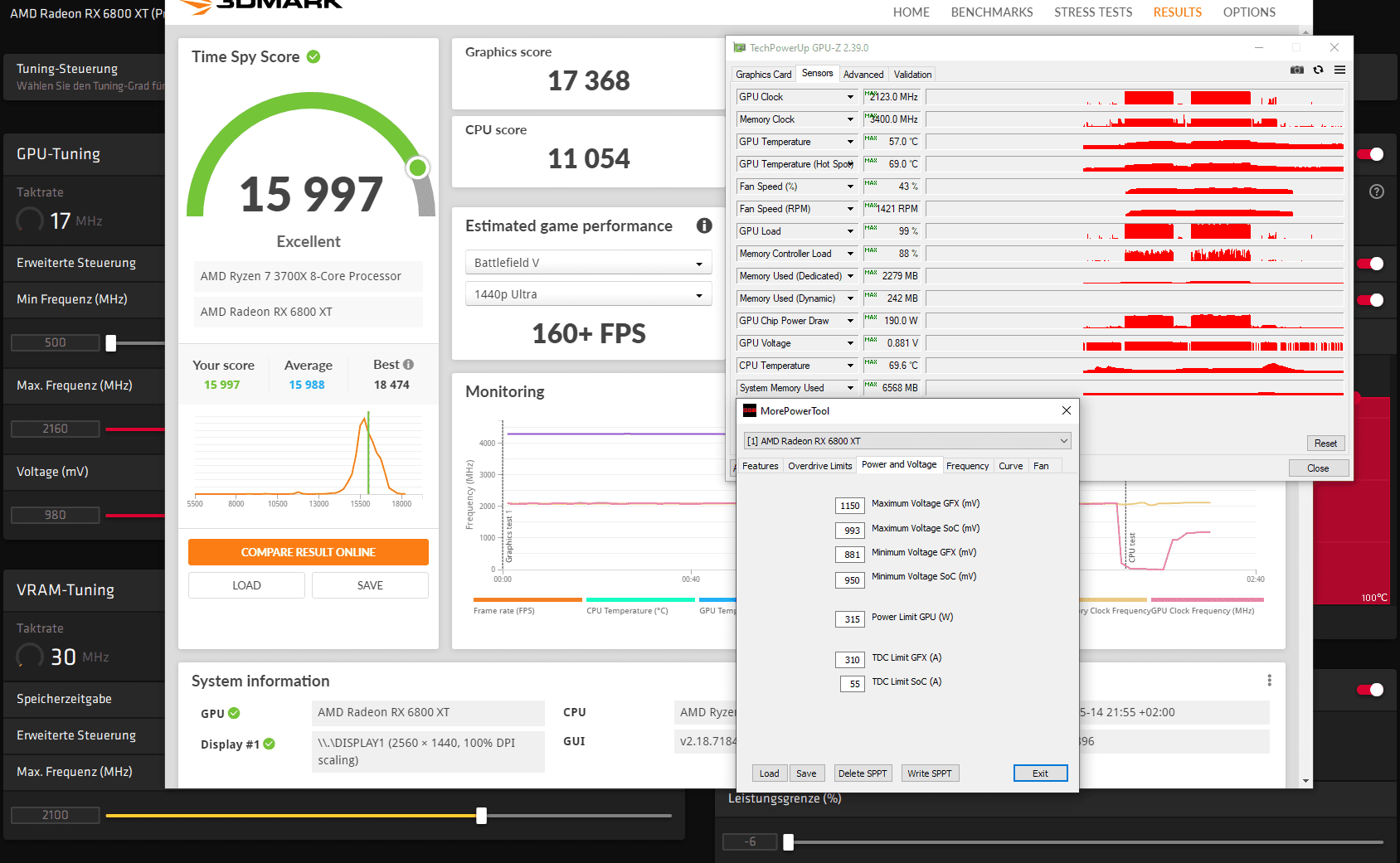Click the GPU-Z title bar app icon
Viewport: 1400px width, 863px height.
pos(740,48)
